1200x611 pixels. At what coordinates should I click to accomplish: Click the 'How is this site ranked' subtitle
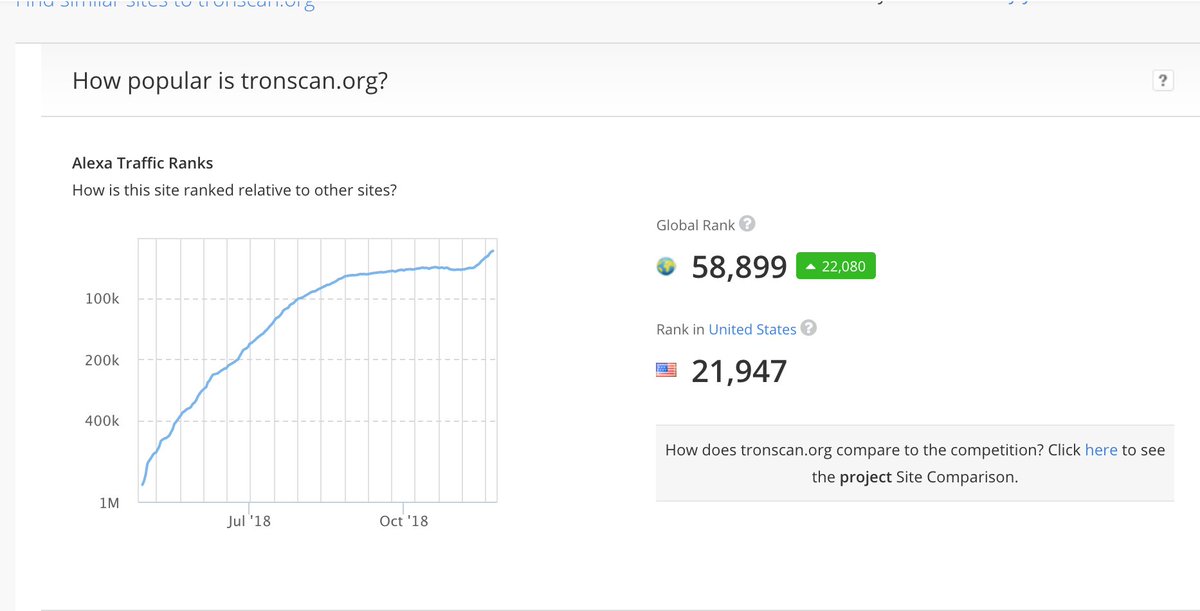click(234, 189)
